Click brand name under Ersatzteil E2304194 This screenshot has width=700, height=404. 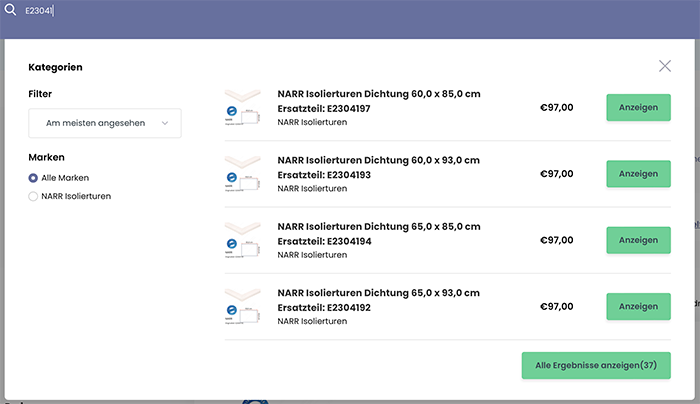point(312,255)
